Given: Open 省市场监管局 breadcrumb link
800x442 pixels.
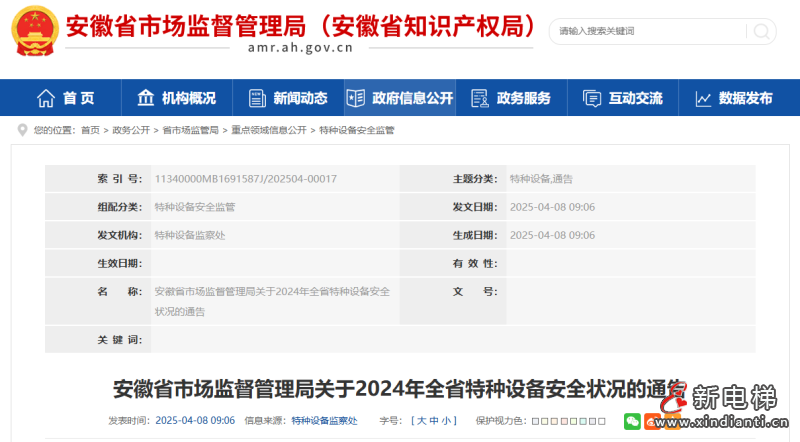Looking at the screenshot, I should 190,130.
